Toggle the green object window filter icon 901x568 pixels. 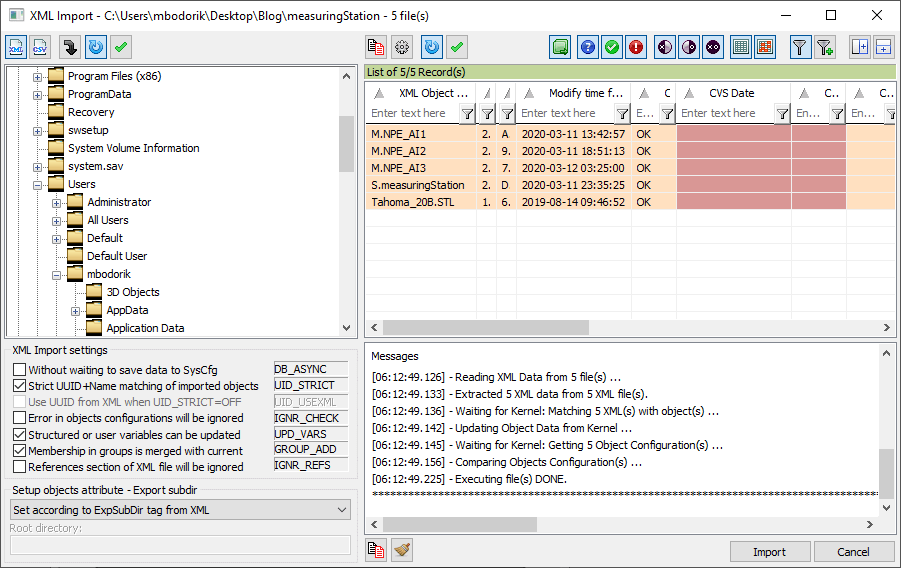(x=560, y=47)
